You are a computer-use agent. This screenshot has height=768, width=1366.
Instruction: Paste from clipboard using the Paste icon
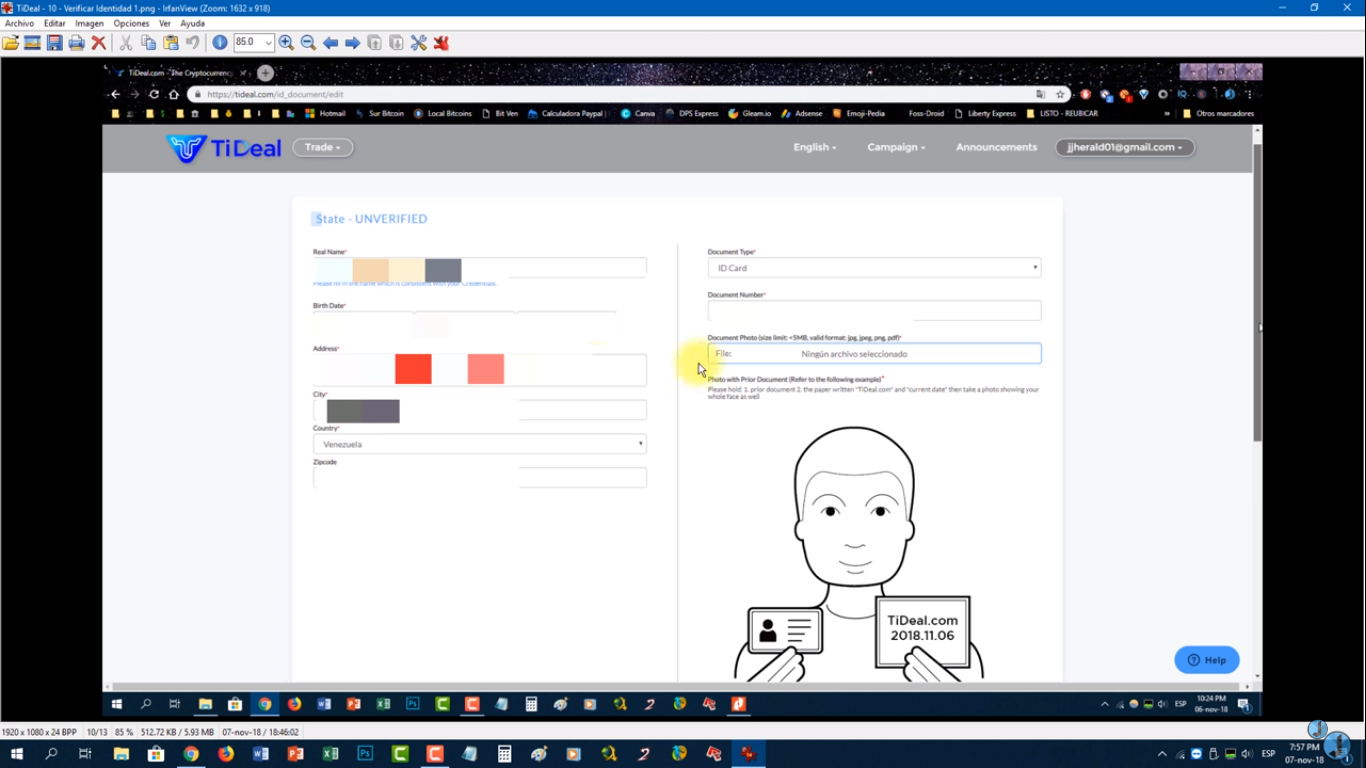[x=170, y=43]
